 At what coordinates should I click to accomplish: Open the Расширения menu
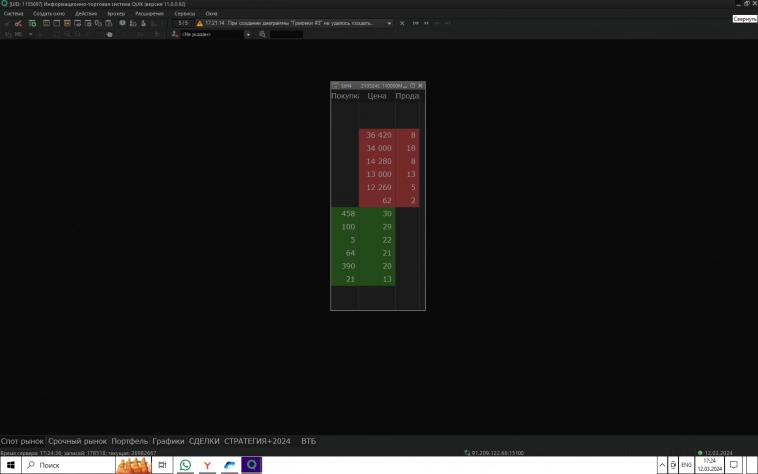pyautogui.click(x=149, y=14)
